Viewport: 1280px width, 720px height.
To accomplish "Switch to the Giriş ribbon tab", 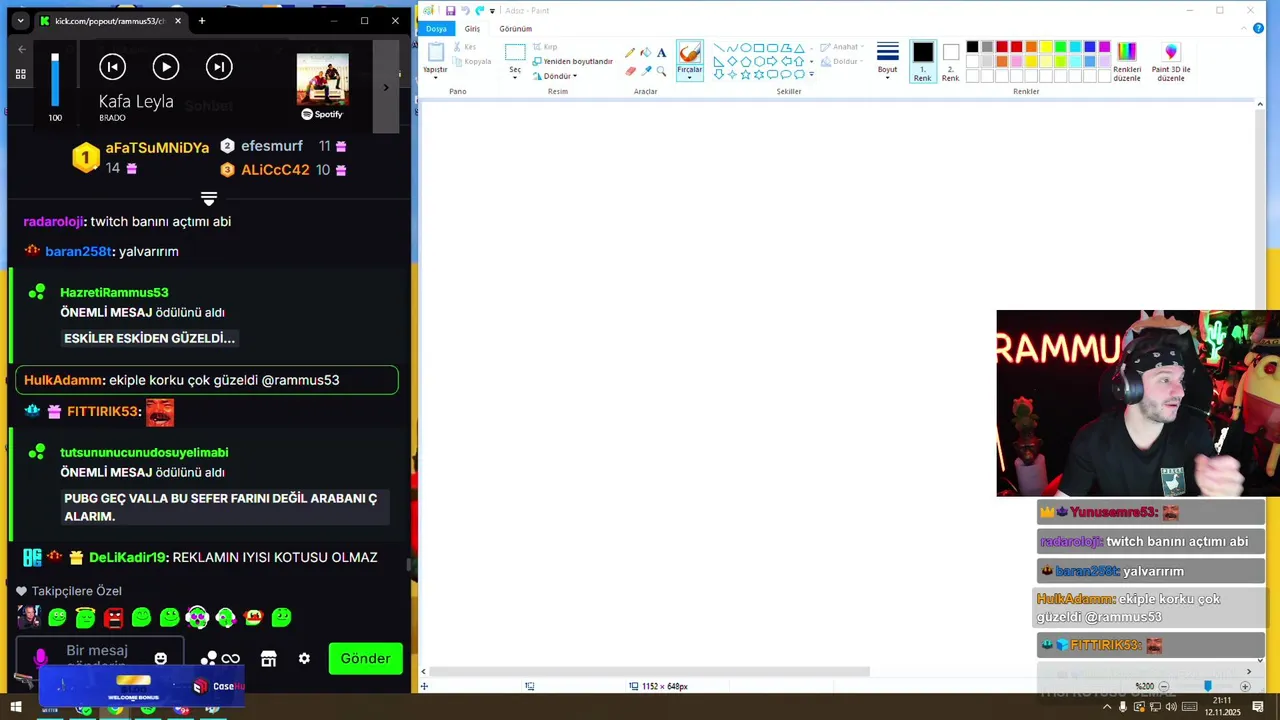I will (x=472, y=29).
